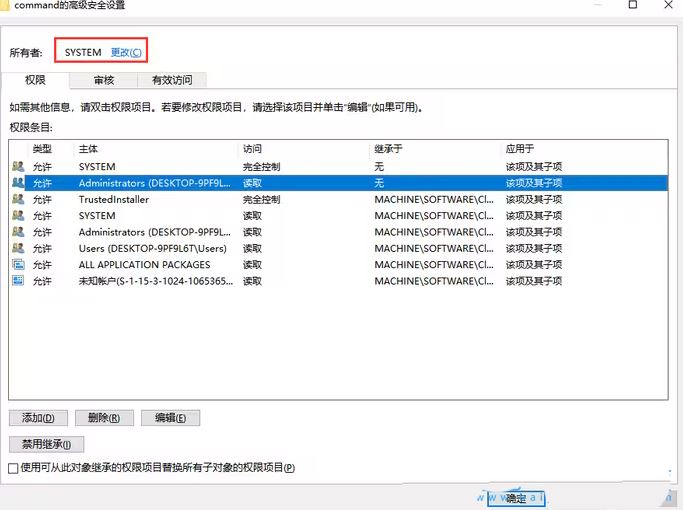The height and width of the screenshot is (510, 683).
Task: Click the user icon of the first SYSTEM row
Action: [18, 167]
